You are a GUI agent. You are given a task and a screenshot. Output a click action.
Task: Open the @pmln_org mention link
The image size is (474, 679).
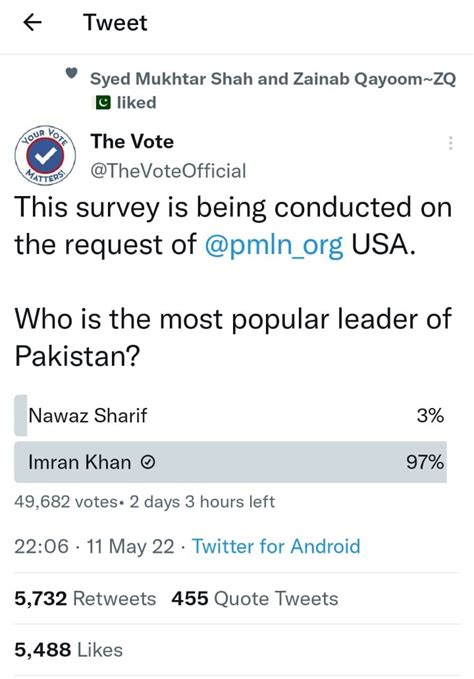[274, 246]
